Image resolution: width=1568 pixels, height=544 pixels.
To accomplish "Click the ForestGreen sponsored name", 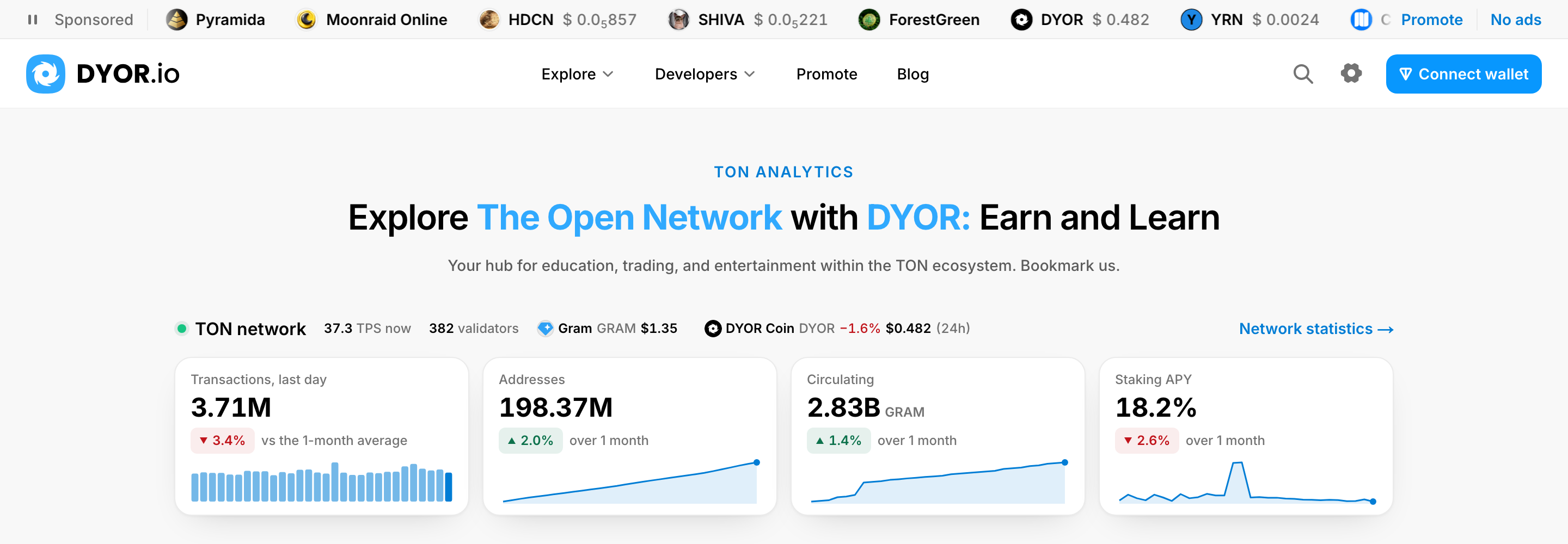I will click(x=934, y=20).
